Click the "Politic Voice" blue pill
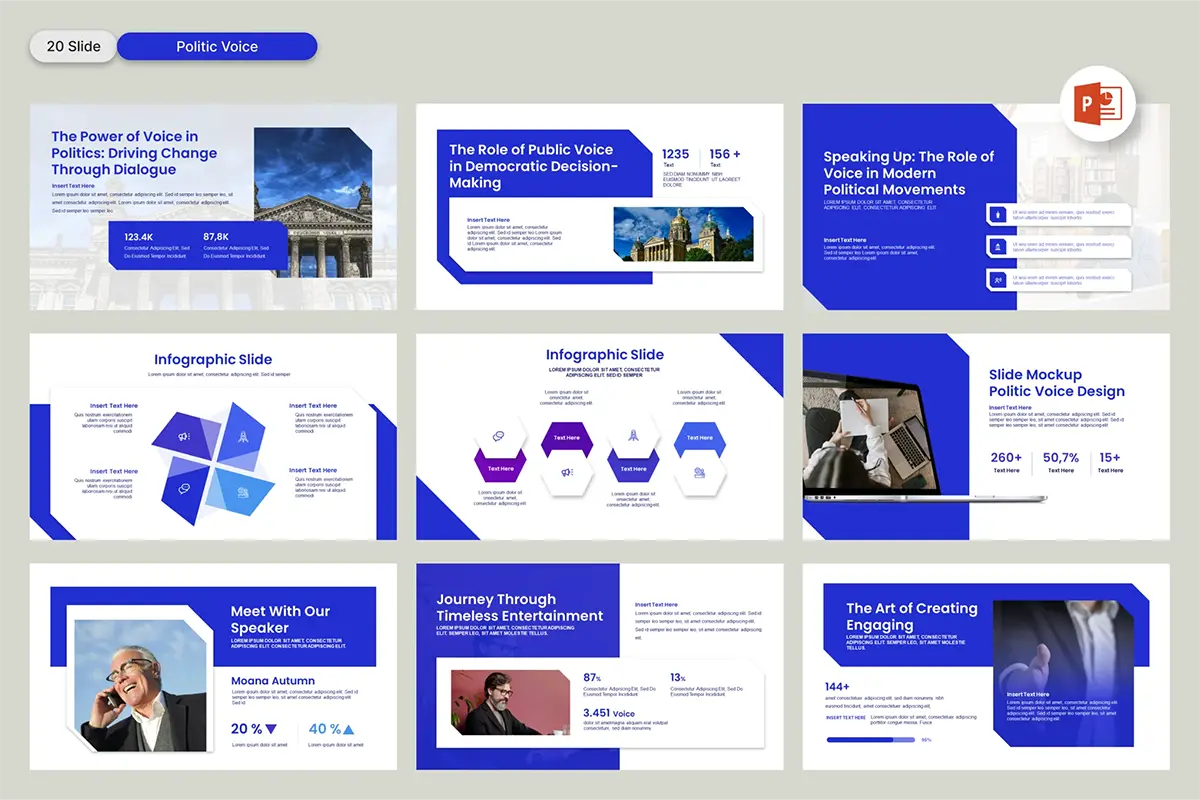Viewport: 1200px width, 800px height. pos(217,47)
